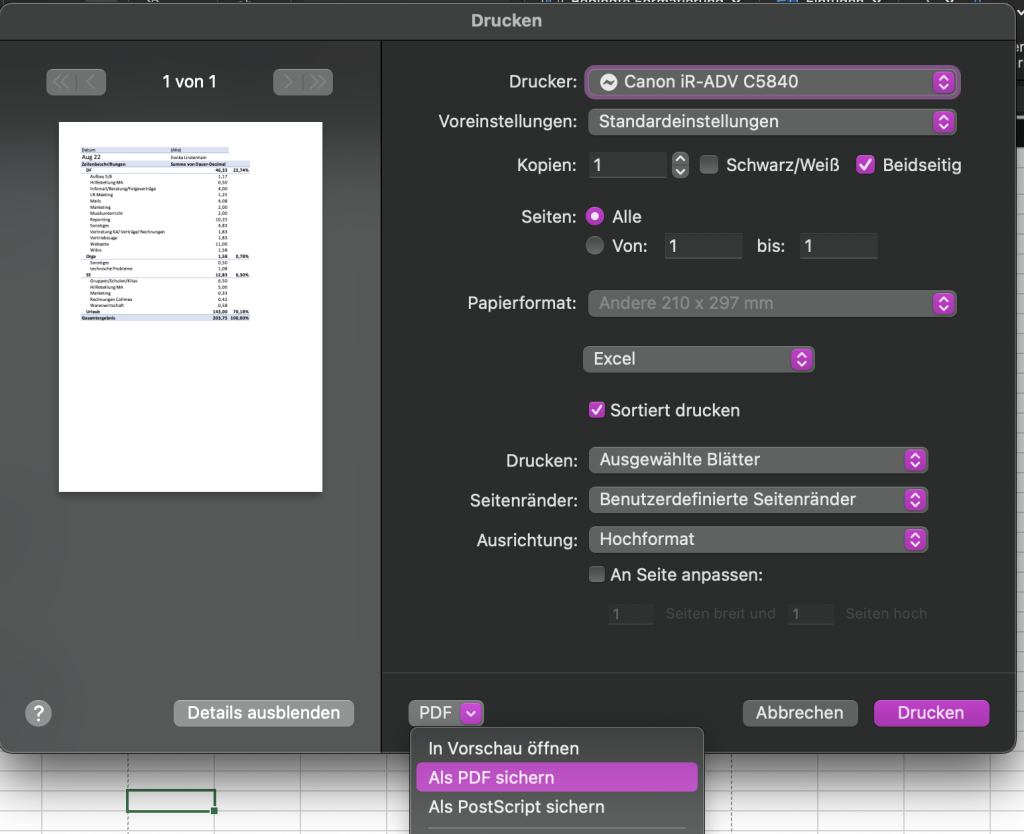Uncheck Sortiert drucken option
Viewport: 1024px width, 834px height.
point(597,410)
